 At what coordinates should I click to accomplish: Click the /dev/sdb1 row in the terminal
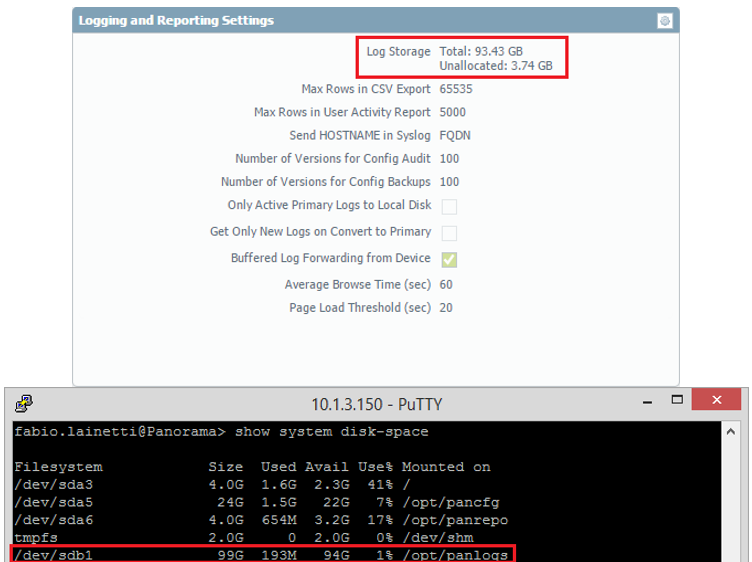pyautogui.click(x=262, y=554)
